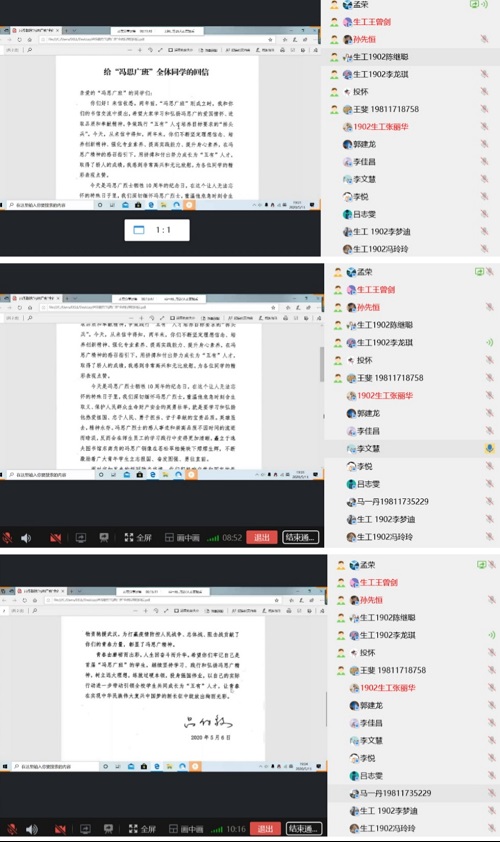The width and height of the screenshot is (500, 842).
Task: Click speaker volume icon beside 08:52 timer toolbar
Action: tap(26, 538)
